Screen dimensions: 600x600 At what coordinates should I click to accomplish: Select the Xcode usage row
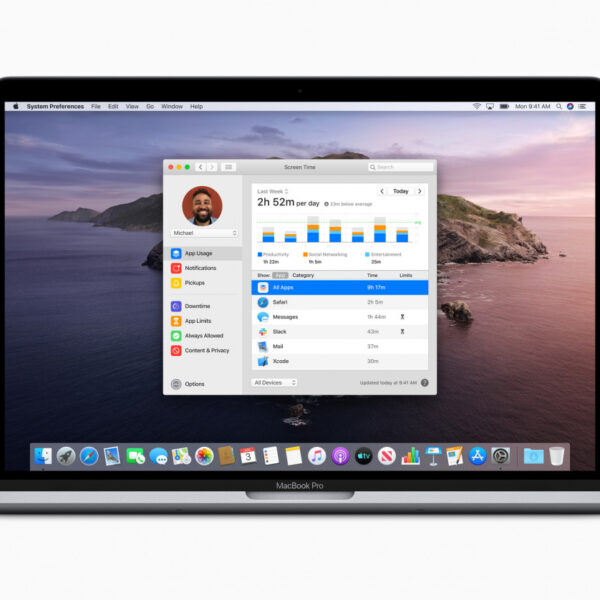(x=340, y=361)
